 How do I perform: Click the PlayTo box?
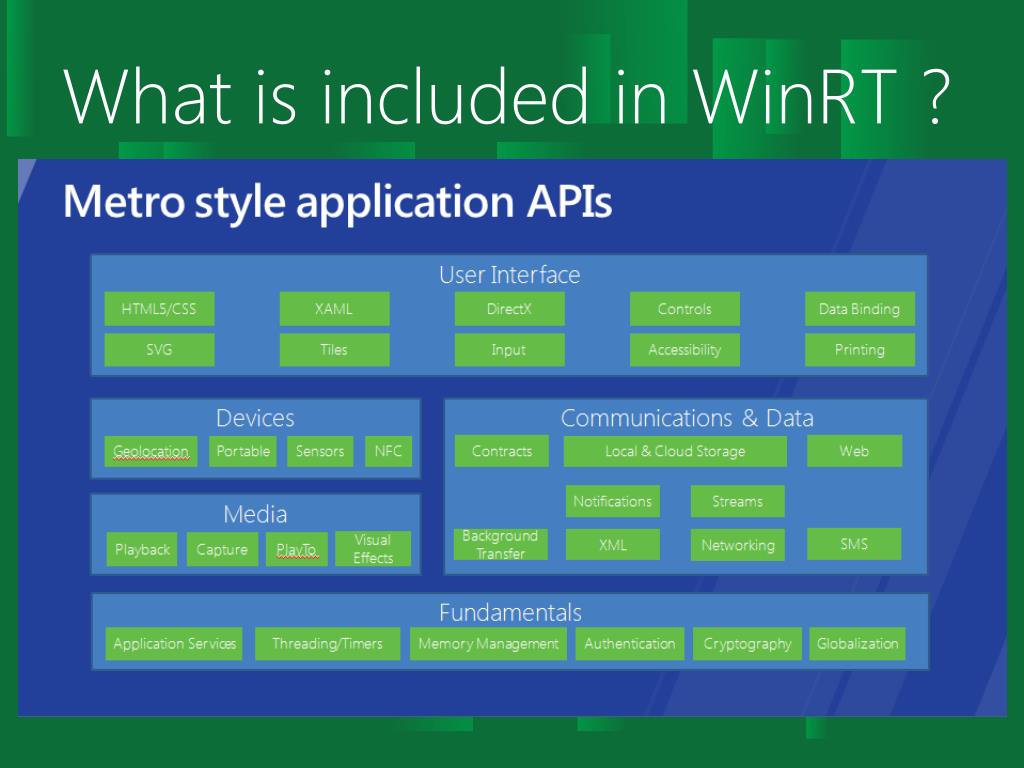[296, 549]
